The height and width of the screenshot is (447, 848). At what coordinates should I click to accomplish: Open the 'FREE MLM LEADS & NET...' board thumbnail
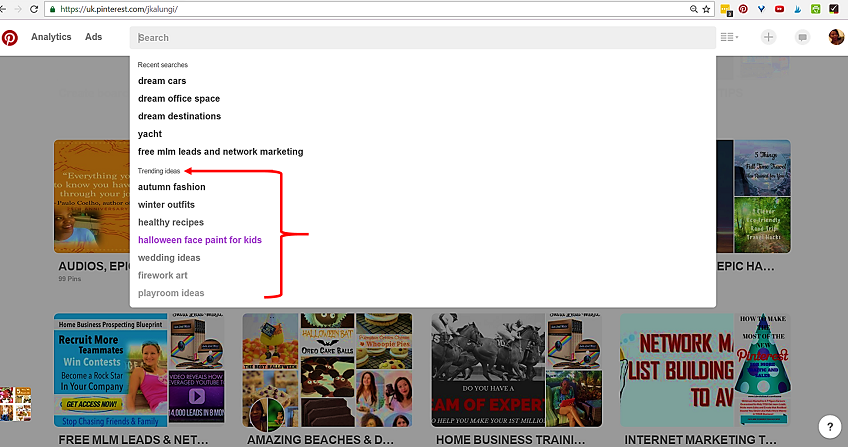[x=139, y=370]
